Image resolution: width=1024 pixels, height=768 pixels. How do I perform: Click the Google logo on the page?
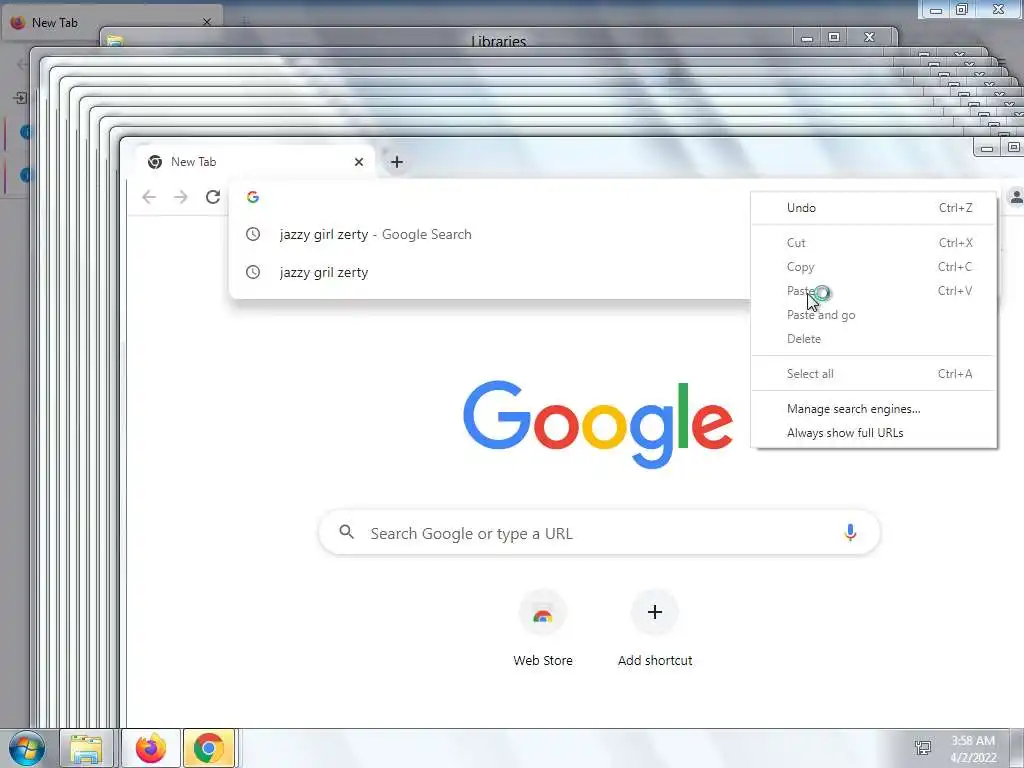tap(598, 424)
